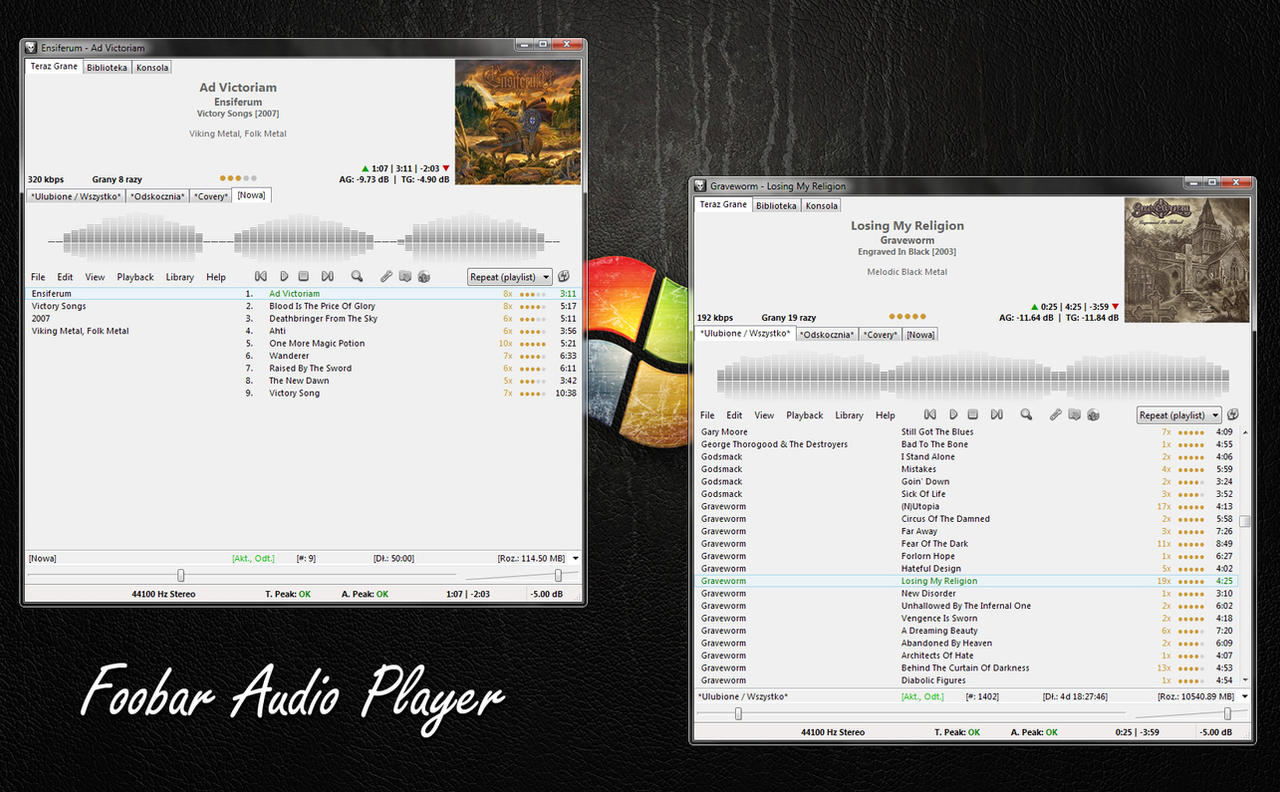
Task: Switch to Biblioteka tab in Ensiferum window
Action: click(x=107, y=67)
